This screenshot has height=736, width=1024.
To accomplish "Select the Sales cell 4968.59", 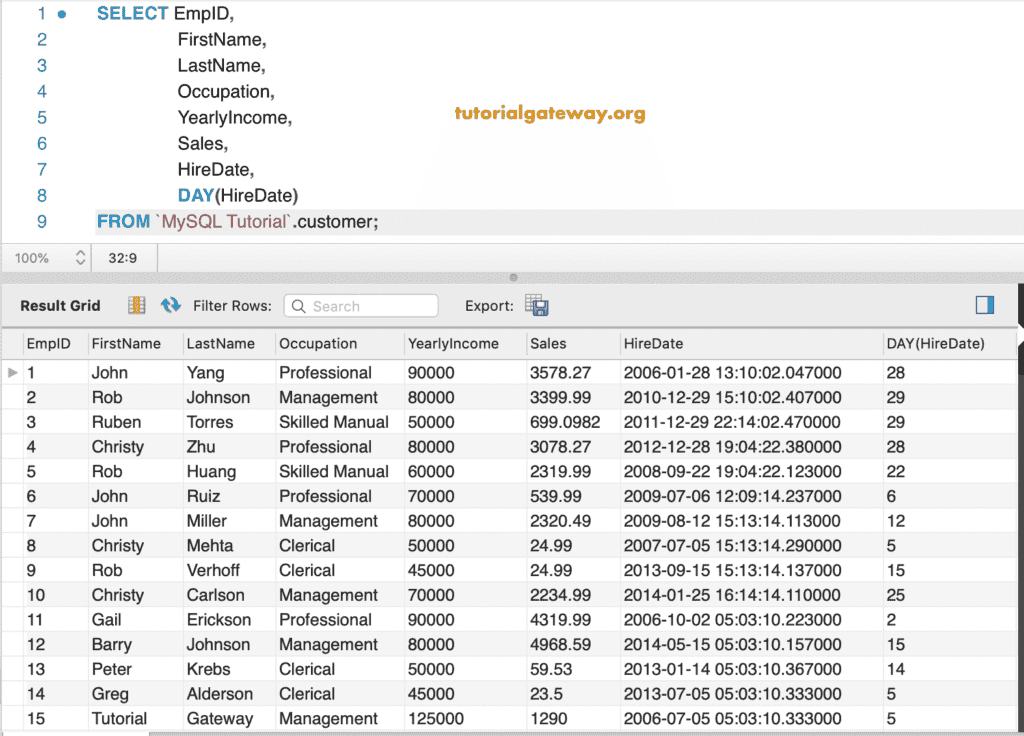I will [x=561, y=644].
